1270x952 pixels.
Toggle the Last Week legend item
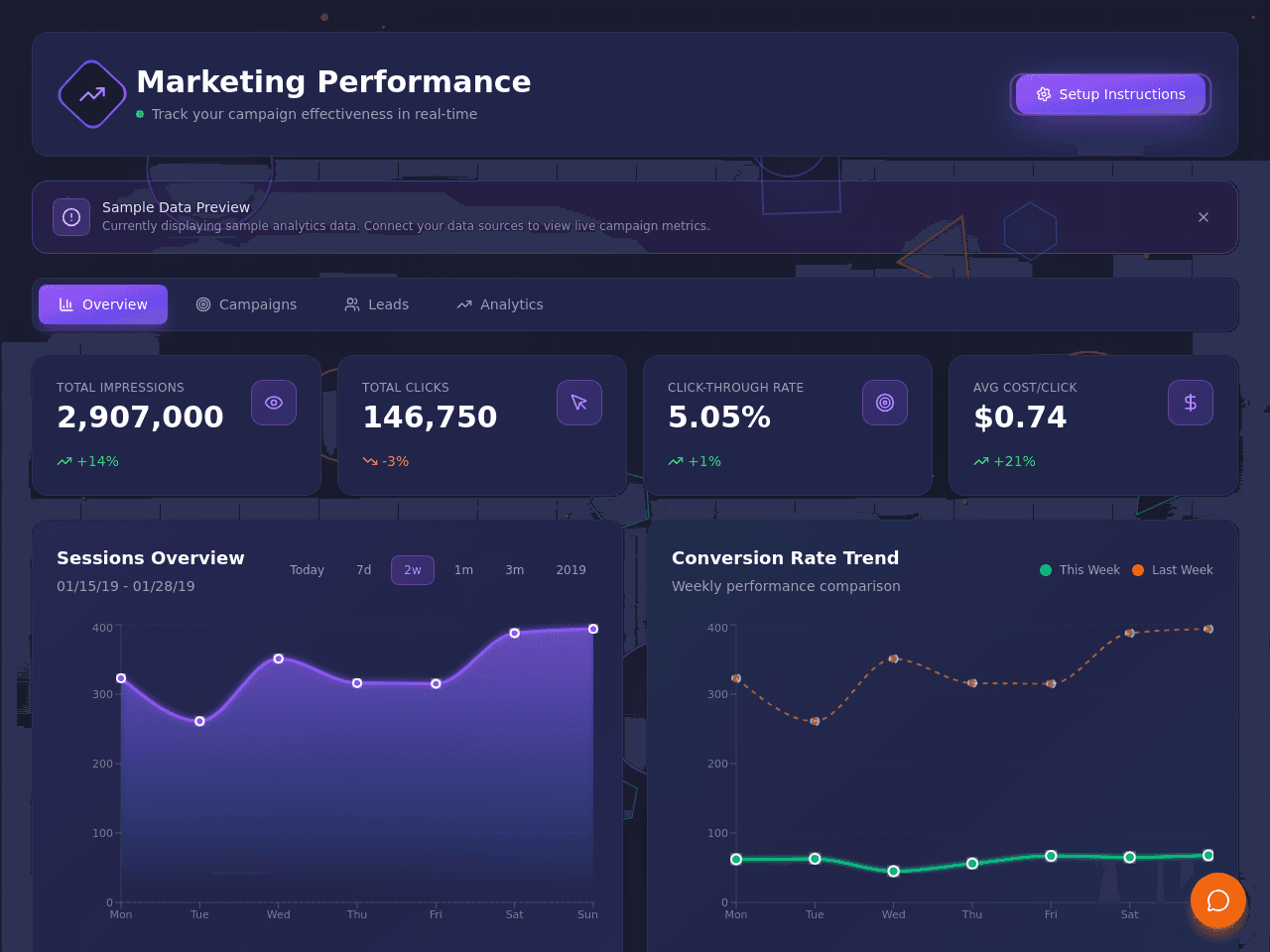pos(1173,570)
